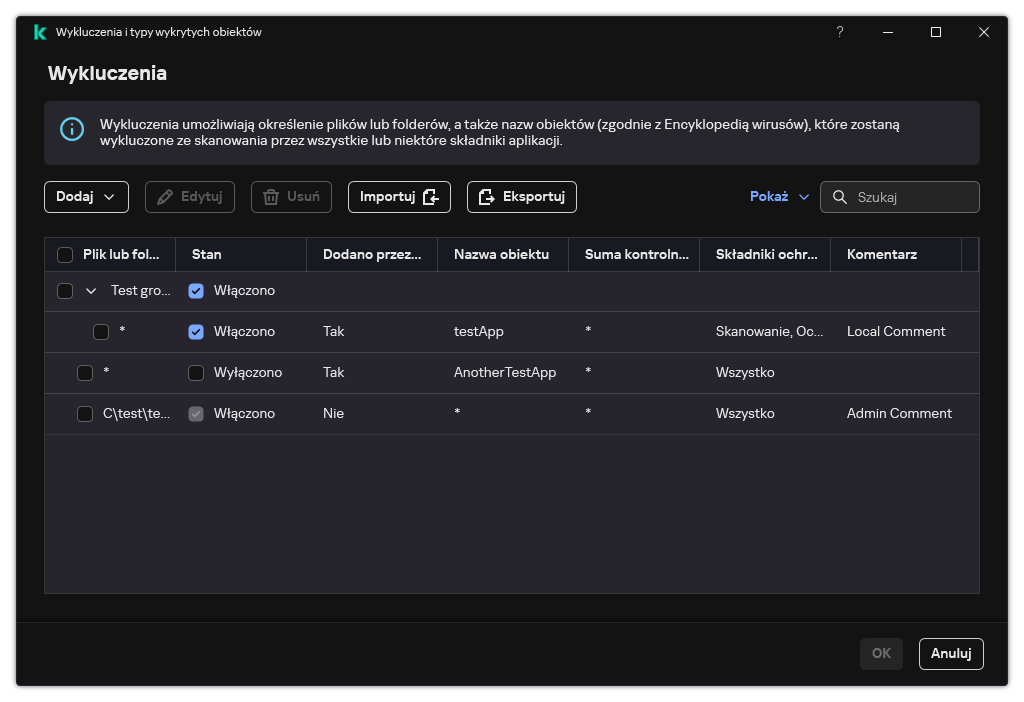Click the Anuluj button

tap(951, 653)
